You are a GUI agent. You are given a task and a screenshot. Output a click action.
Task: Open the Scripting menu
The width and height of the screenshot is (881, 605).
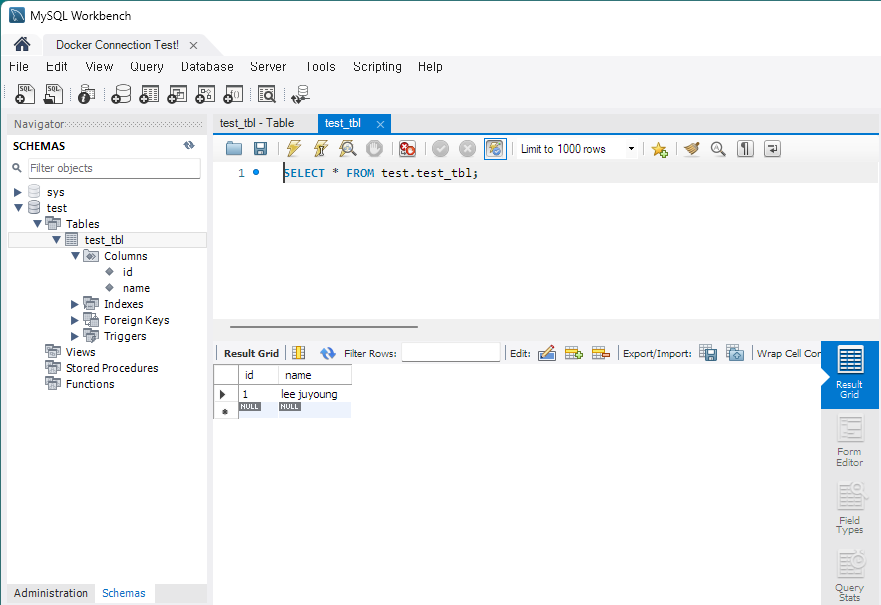(x=377, y=66)
